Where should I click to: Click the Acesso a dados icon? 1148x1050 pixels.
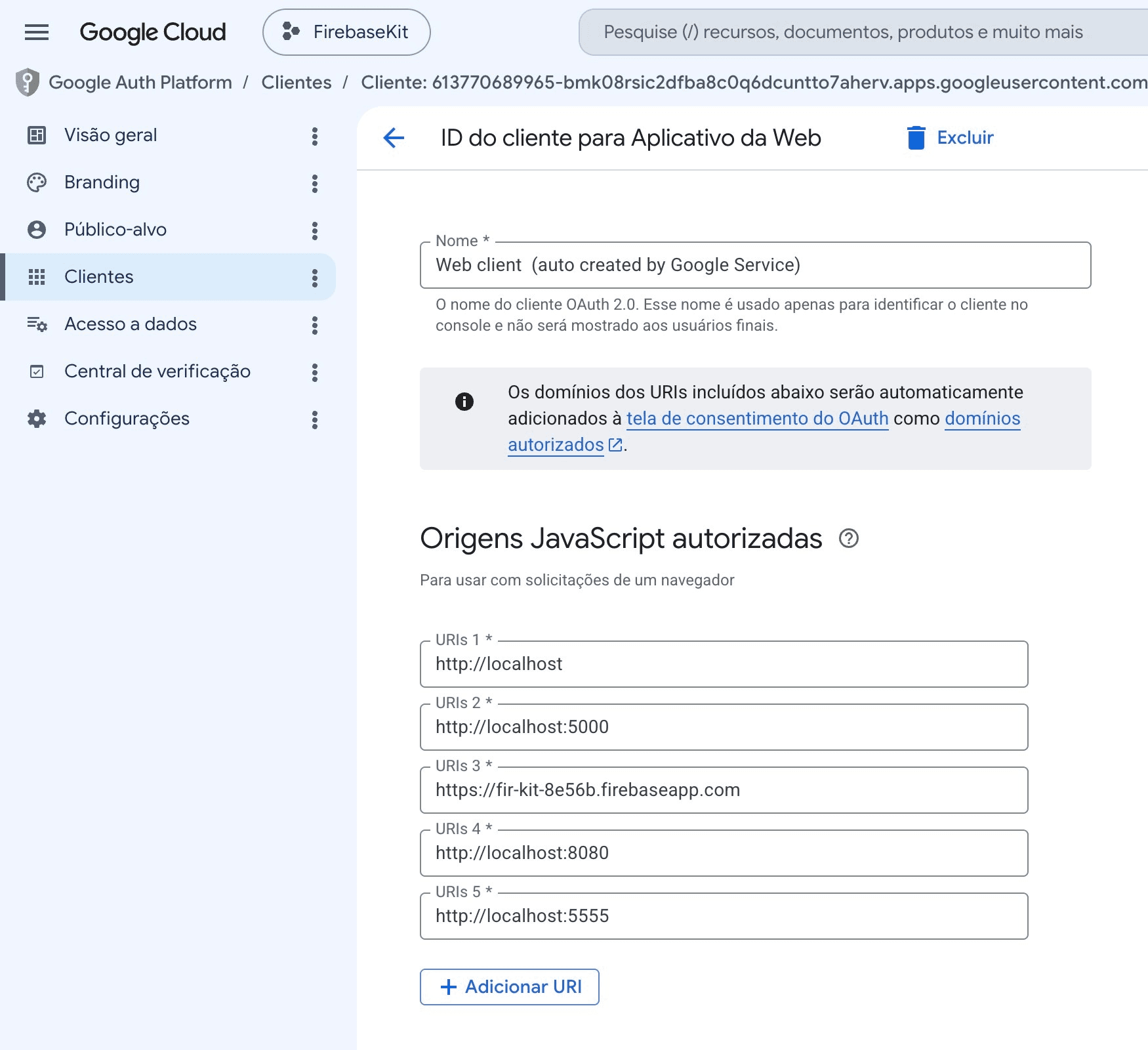tap(37, 324)
